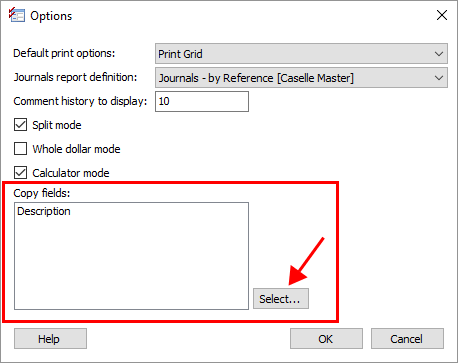Expand Journals report definition dropdown
The image size is (458, 363).
pyautogui.click(x=301, y=78)
